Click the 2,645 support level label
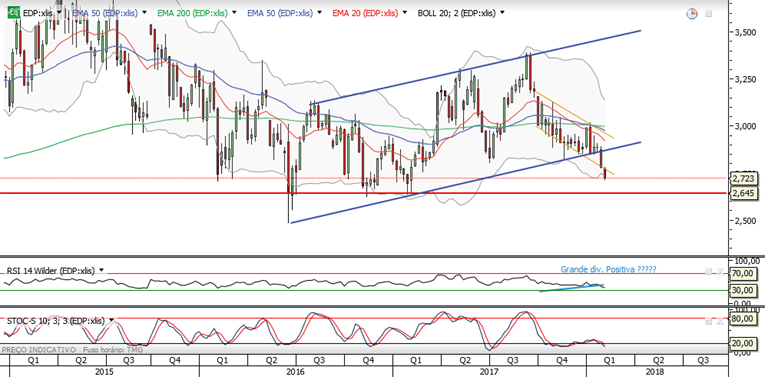This screenshot has height=377, width=765. [743, 194]
